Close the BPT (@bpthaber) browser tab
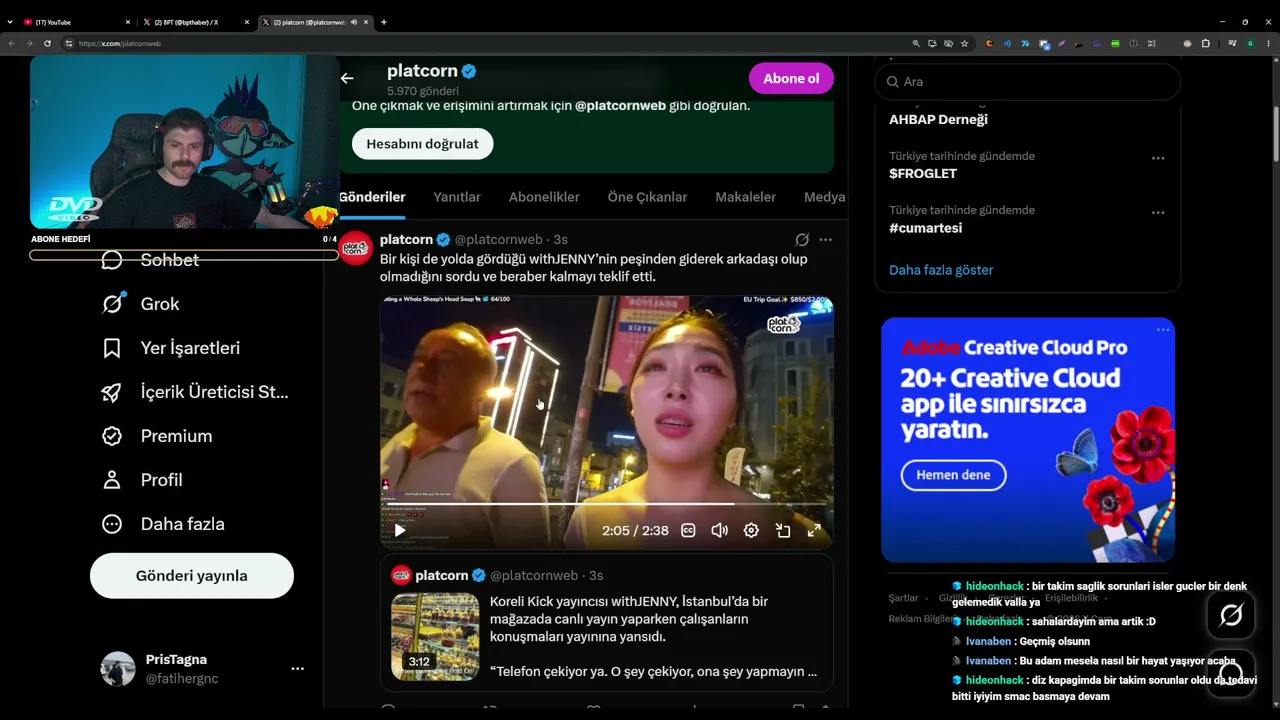The image size is (1280, 720). pos(247,22)
